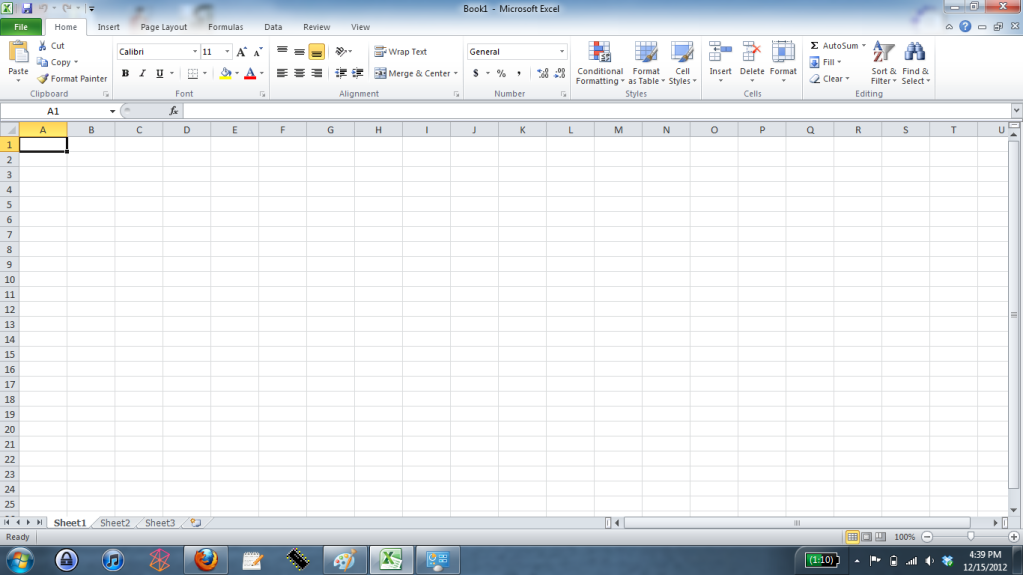Image resolution: width=1023 pixels, height=575 pixels.
Task: Switch to the Data tab
Action: tap(273, 27)
